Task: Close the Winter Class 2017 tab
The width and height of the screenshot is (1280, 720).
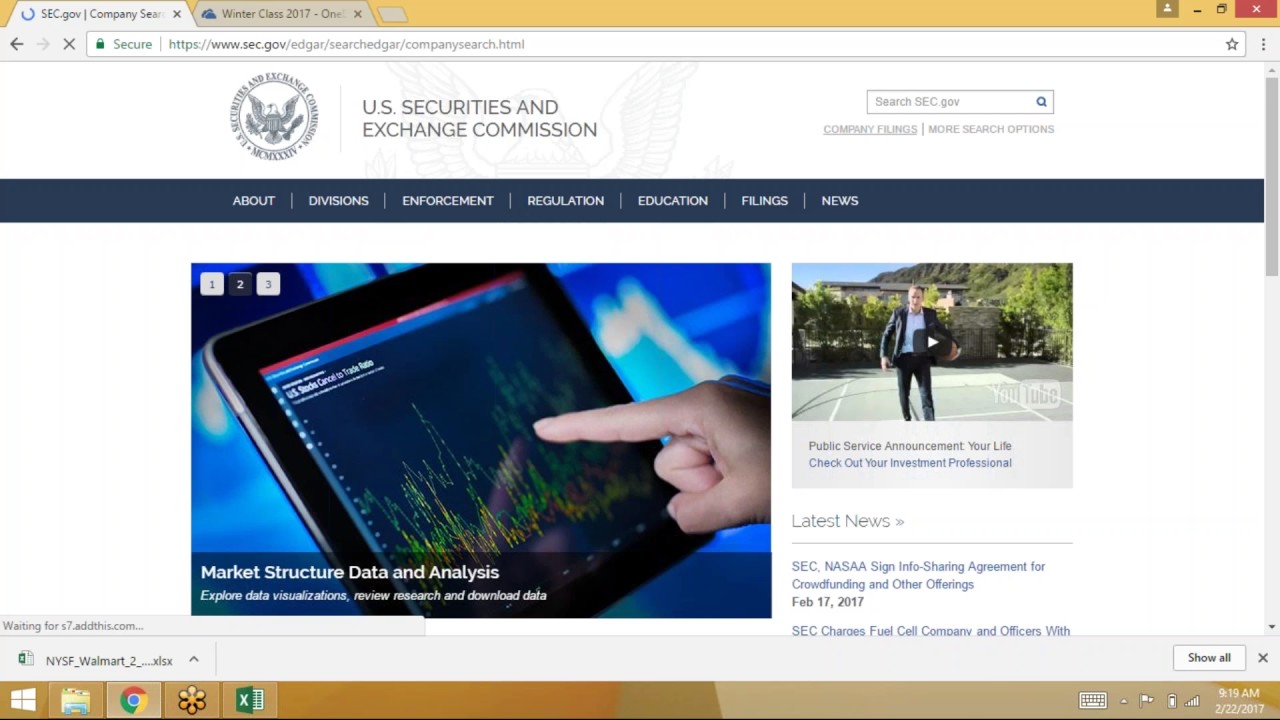Action: tap(357, 14)
